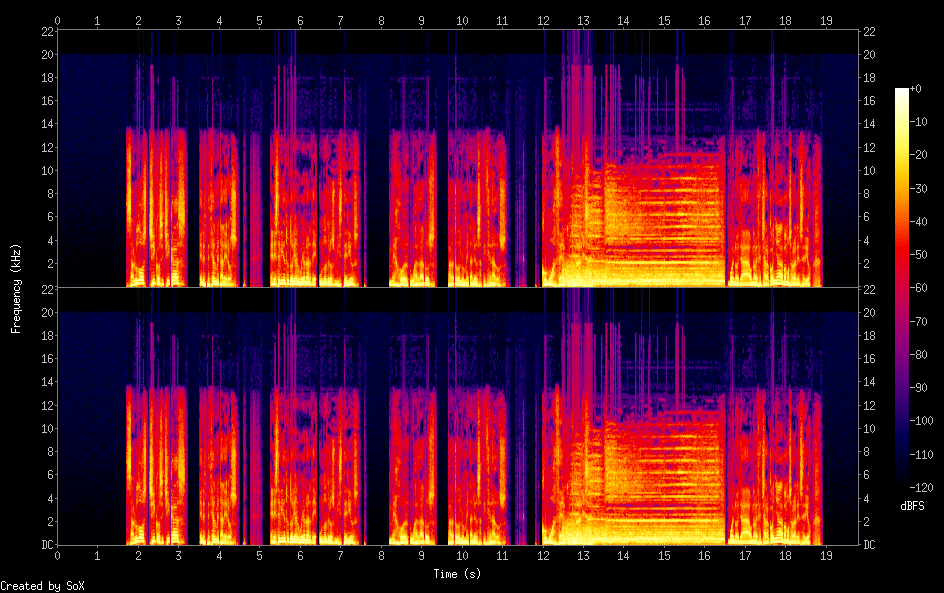The width and height of the screenshot is (944, 593).
Task: Click the '-50' label on the dBFS scale
Action: [919, 255]
